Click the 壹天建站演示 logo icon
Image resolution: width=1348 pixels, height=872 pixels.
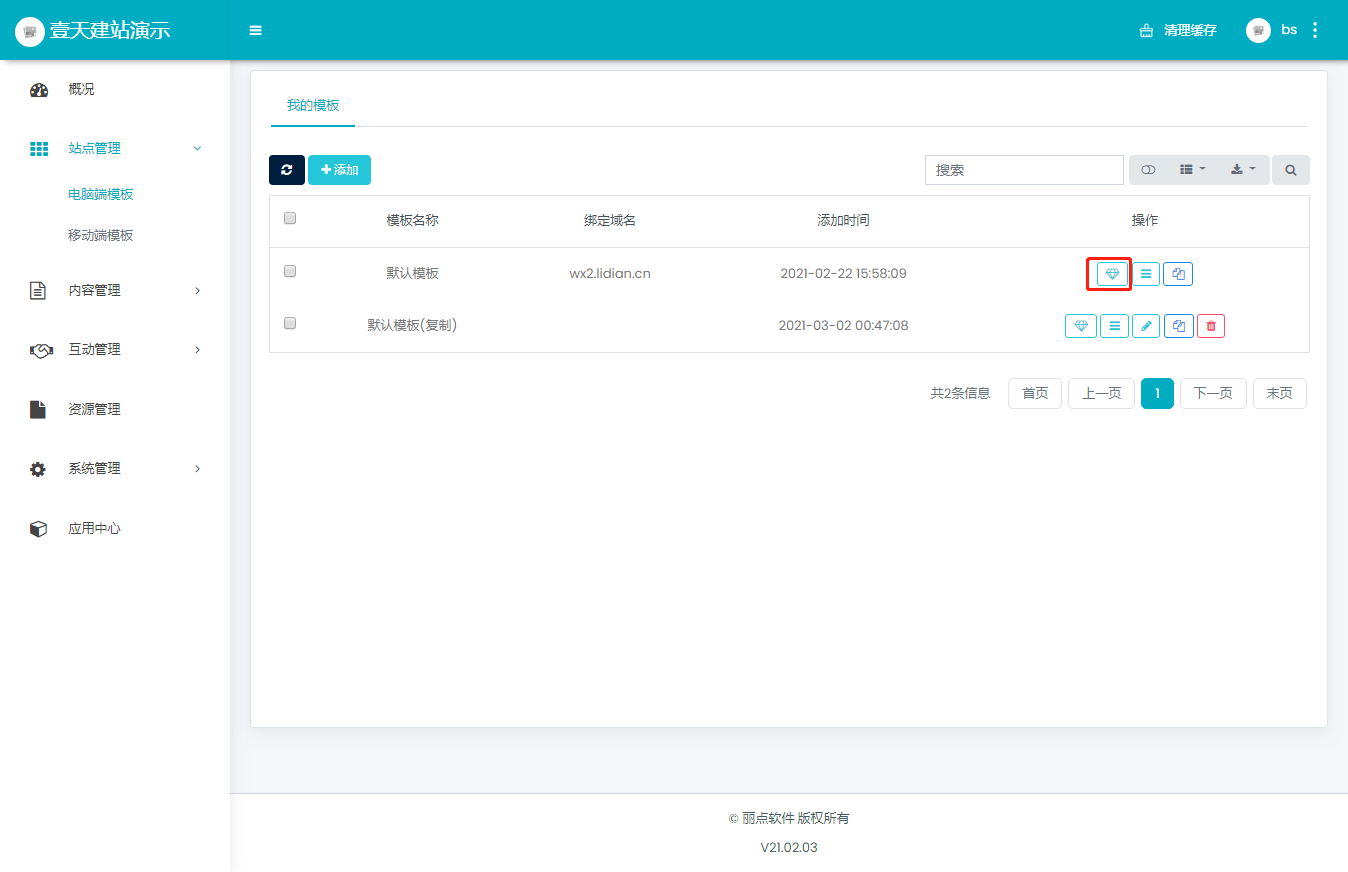point(30,31)
